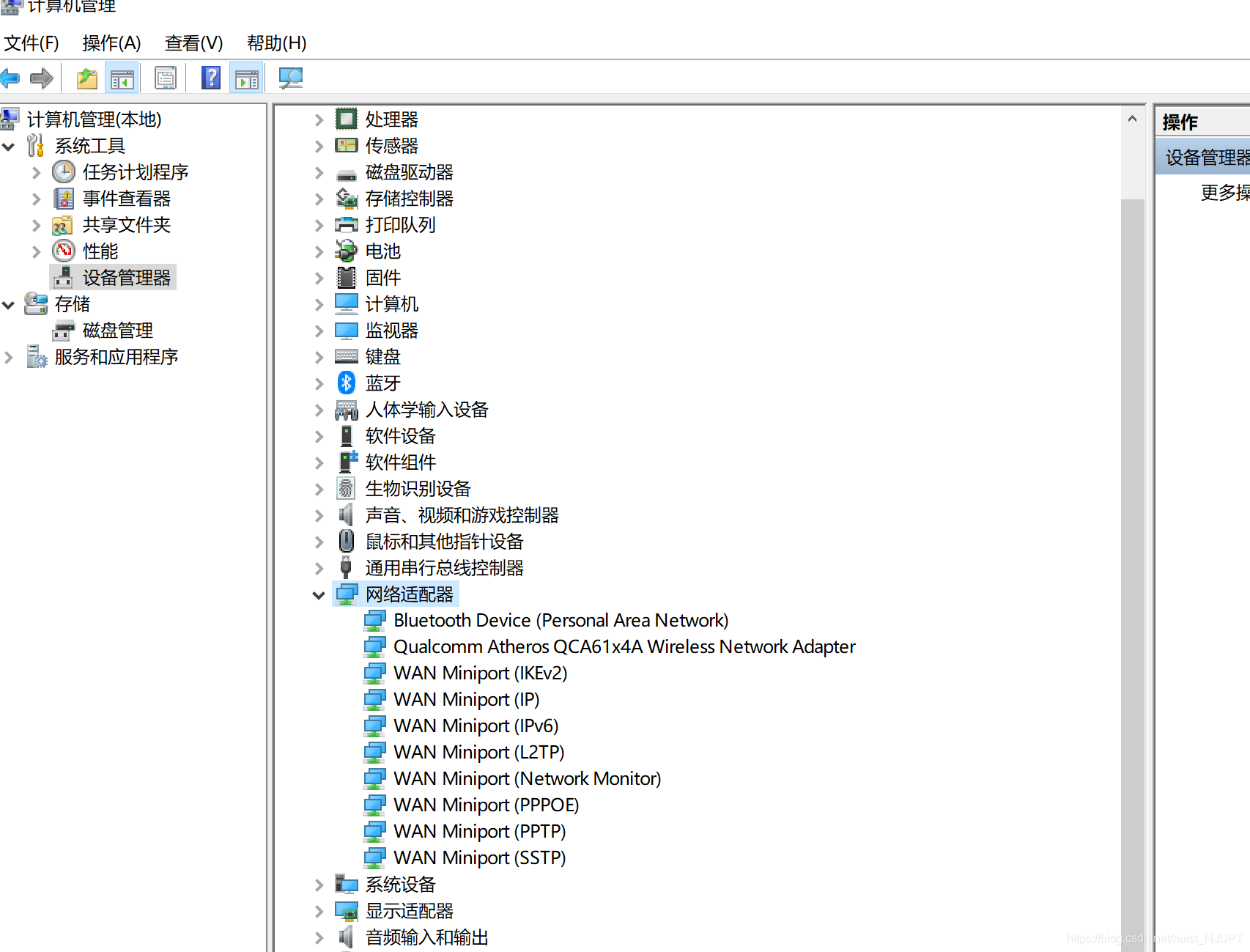Open the Help question mark icon
The height and width of the screenshot is (952, 1250).
coord(211,78)
